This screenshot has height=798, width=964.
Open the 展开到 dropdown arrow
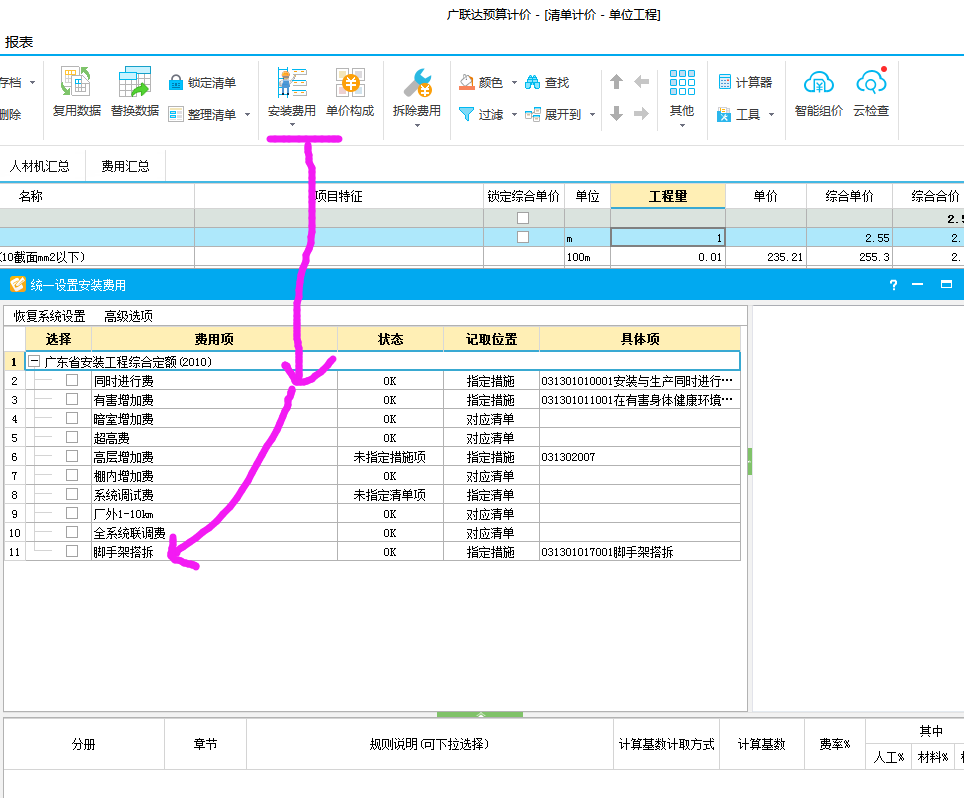point(592,114)
